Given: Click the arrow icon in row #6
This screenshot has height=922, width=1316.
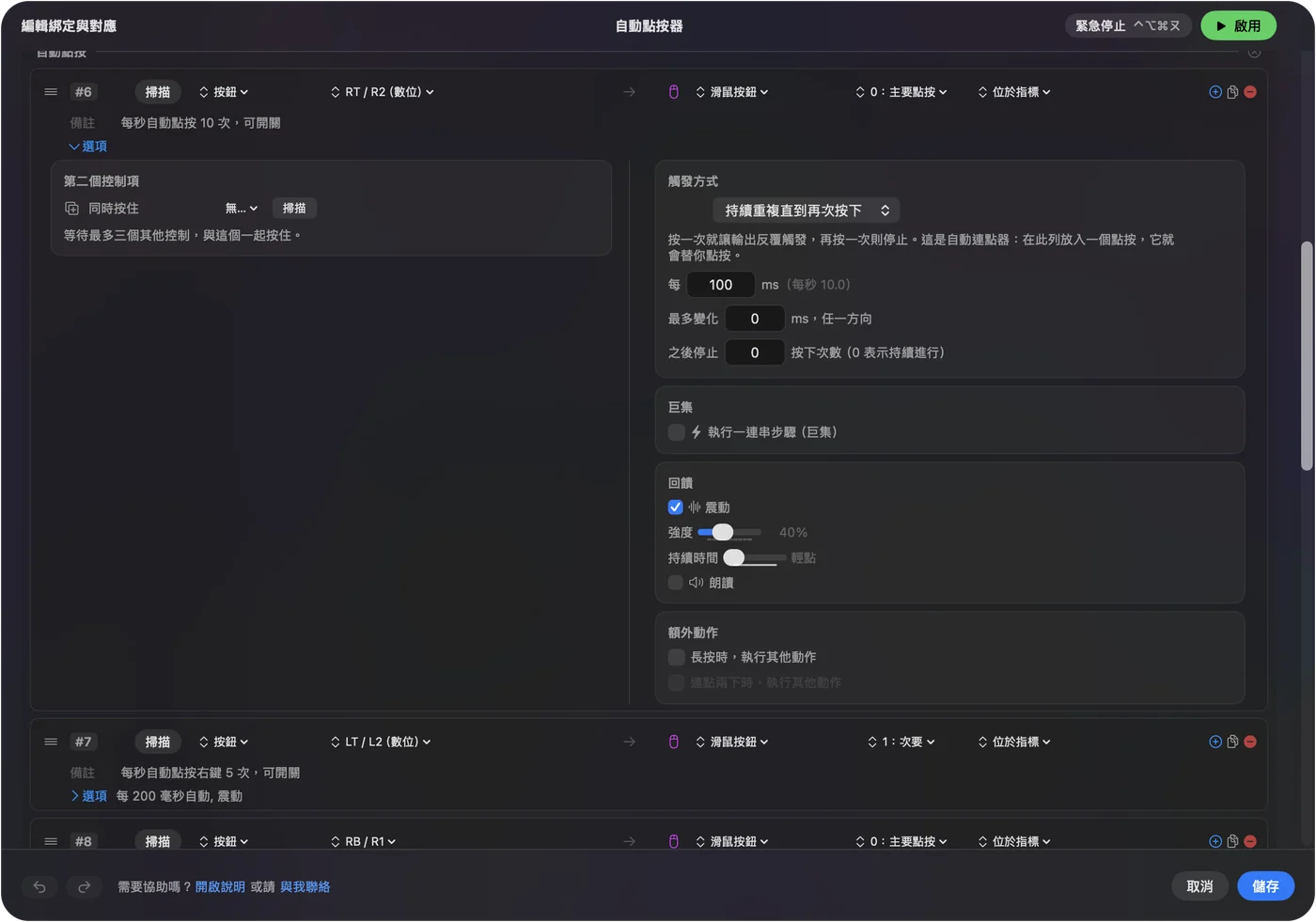Looking at the screenshot, I should pos(629,92).
